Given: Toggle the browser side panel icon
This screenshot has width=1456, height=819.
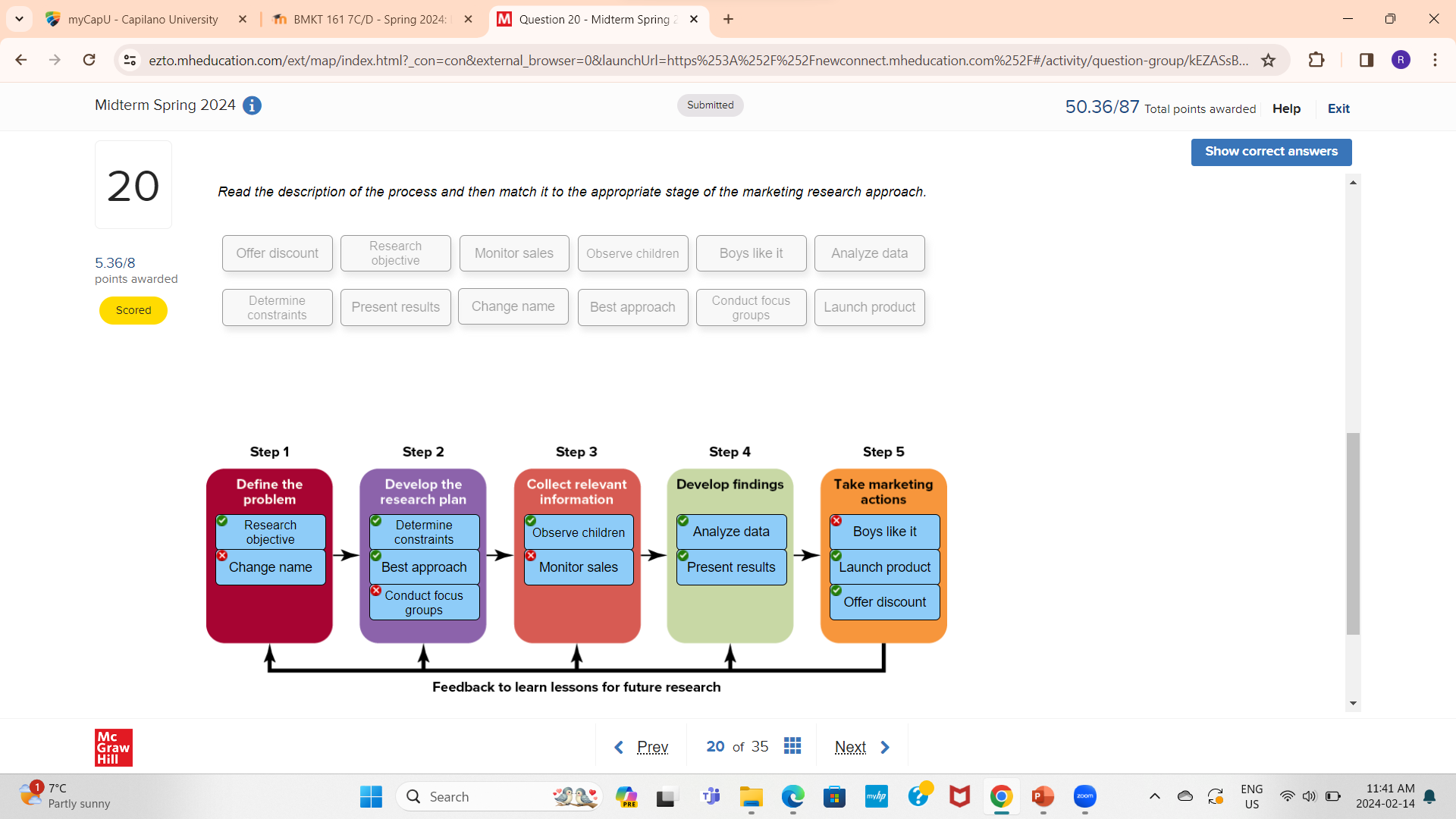Looking at the screenshot, I should pos(1367,60).
